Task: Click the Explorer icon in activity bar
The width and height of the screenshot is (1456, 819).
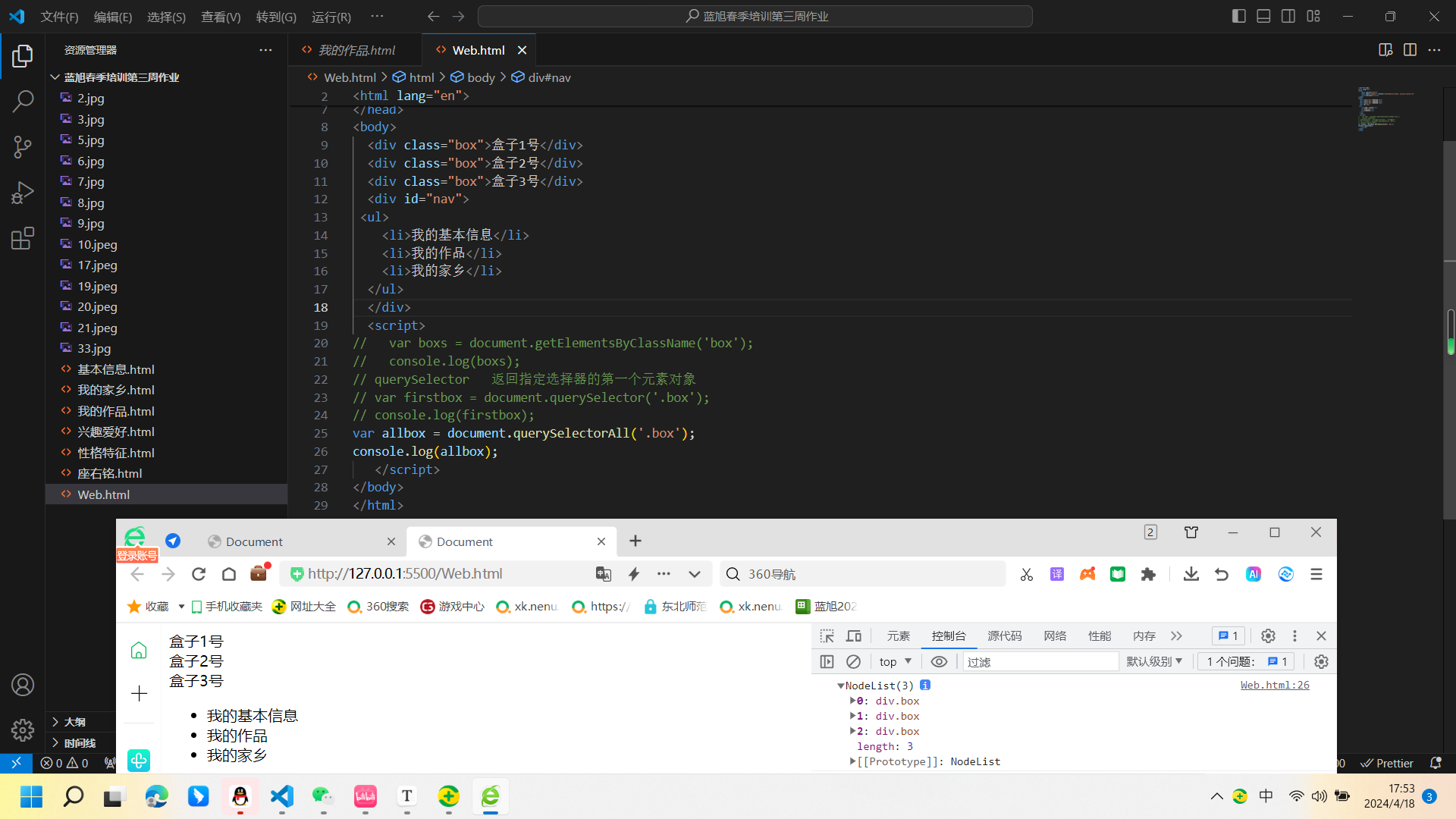Action: [x=22, y=57]
